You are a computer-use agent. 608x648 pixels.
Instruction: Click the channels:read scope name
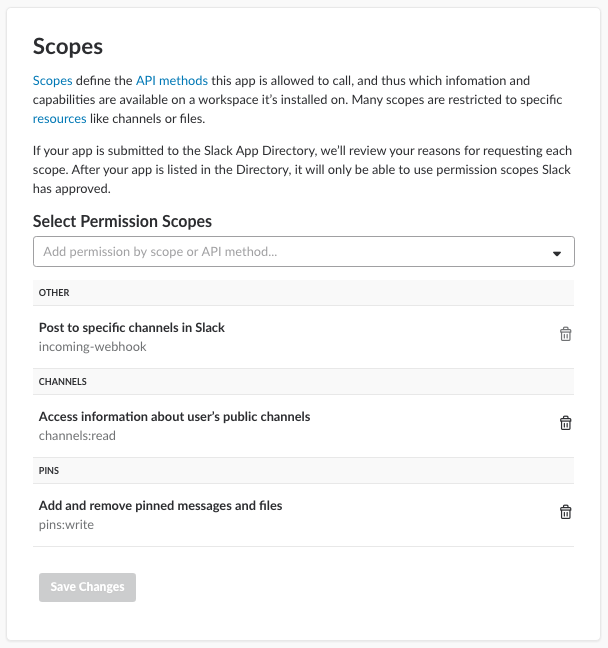[77, 436]
